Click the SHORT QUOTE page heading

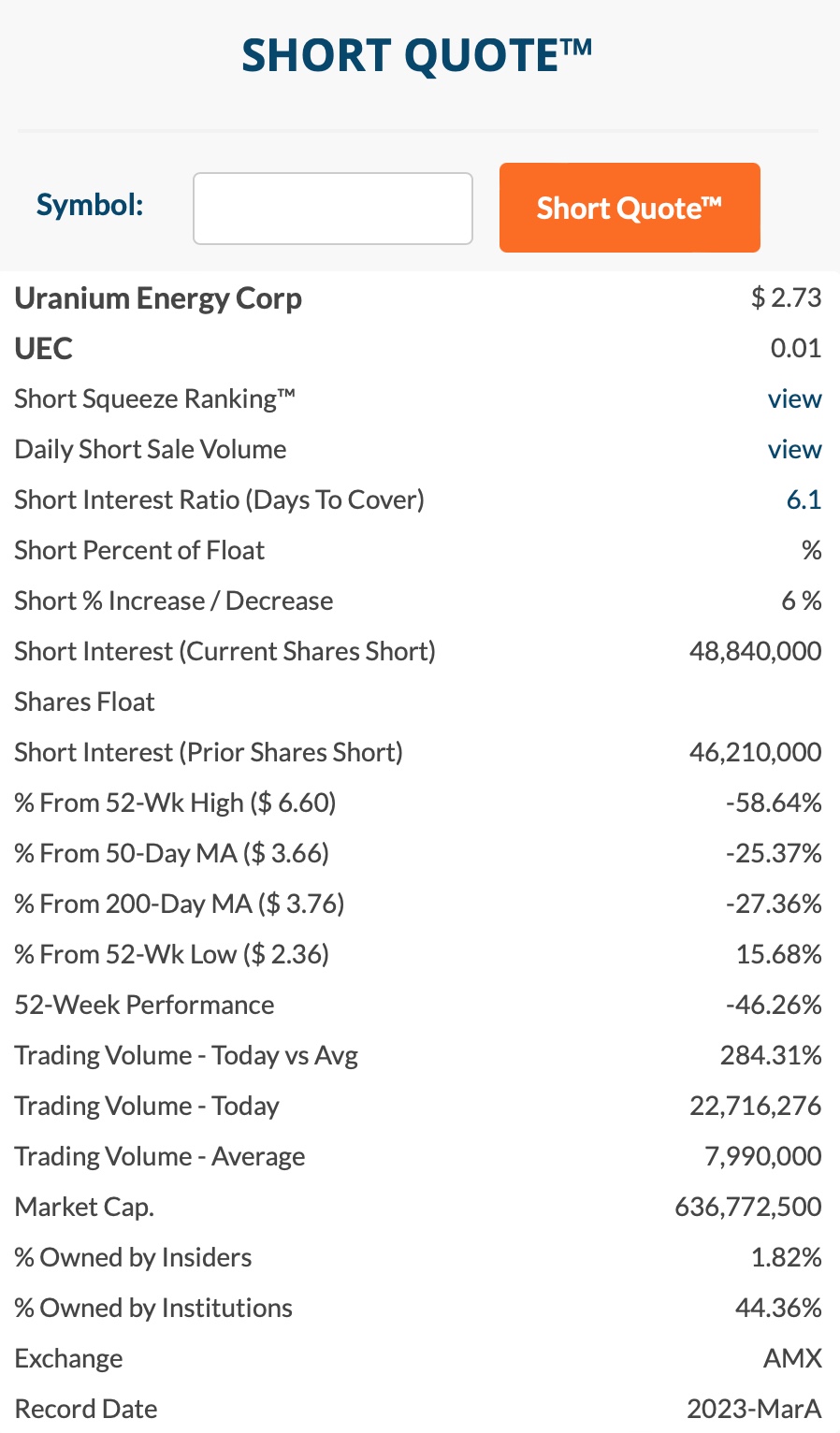coord(417,56)
